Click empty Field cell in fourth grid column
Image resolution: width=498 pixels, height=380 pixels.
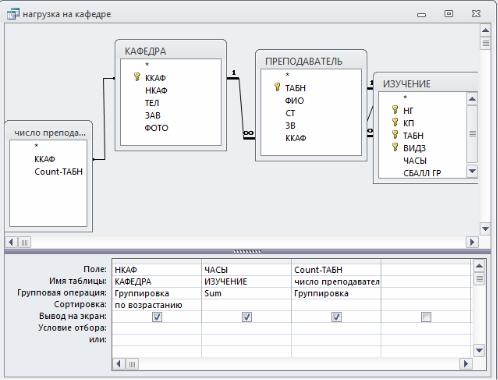point(426,269)
